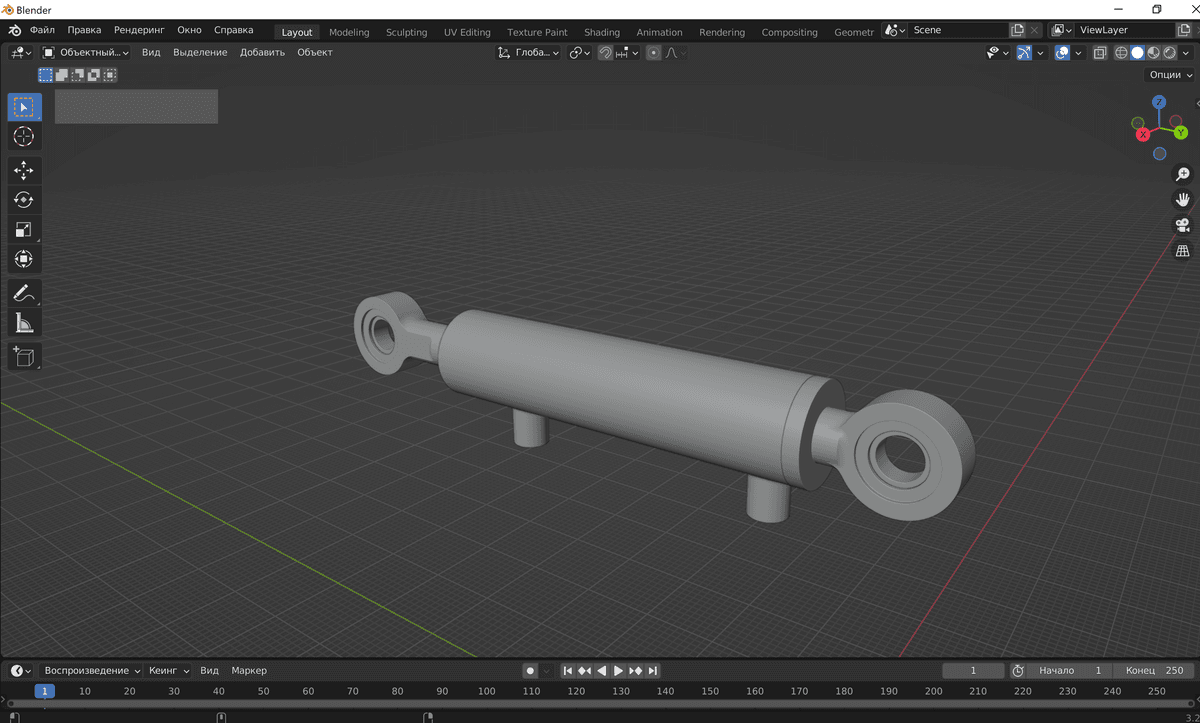
Task: Switch to solid viewport shading
Action: (x=1137, y=52)
